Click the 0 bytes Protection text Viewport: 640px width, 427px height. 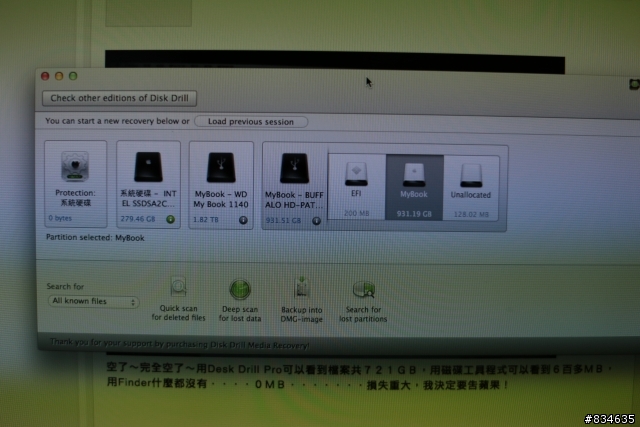pyautogui.click(x=60, y=218)
